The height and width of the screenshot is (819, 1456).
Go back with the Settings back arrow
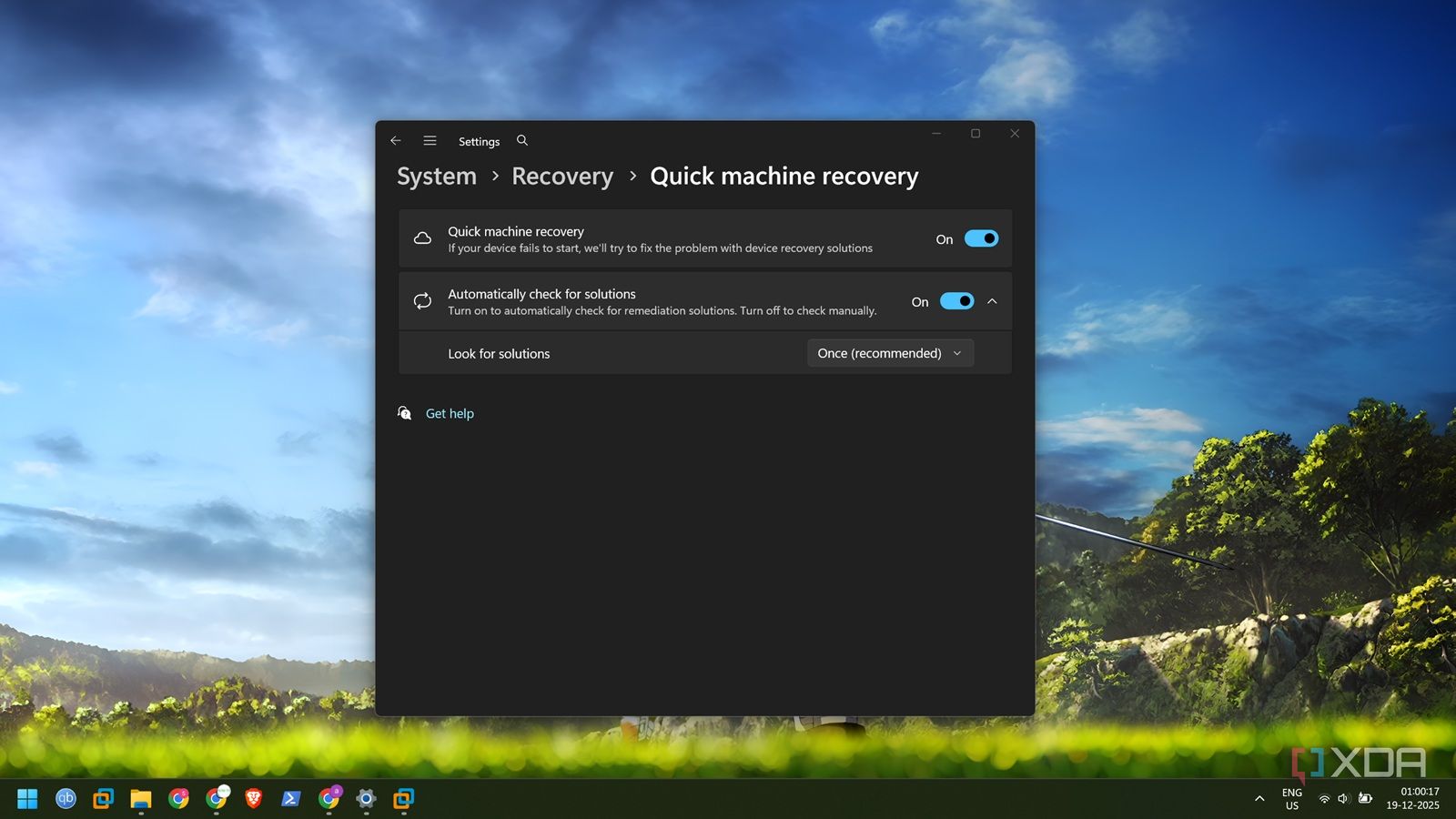(396, 141)
